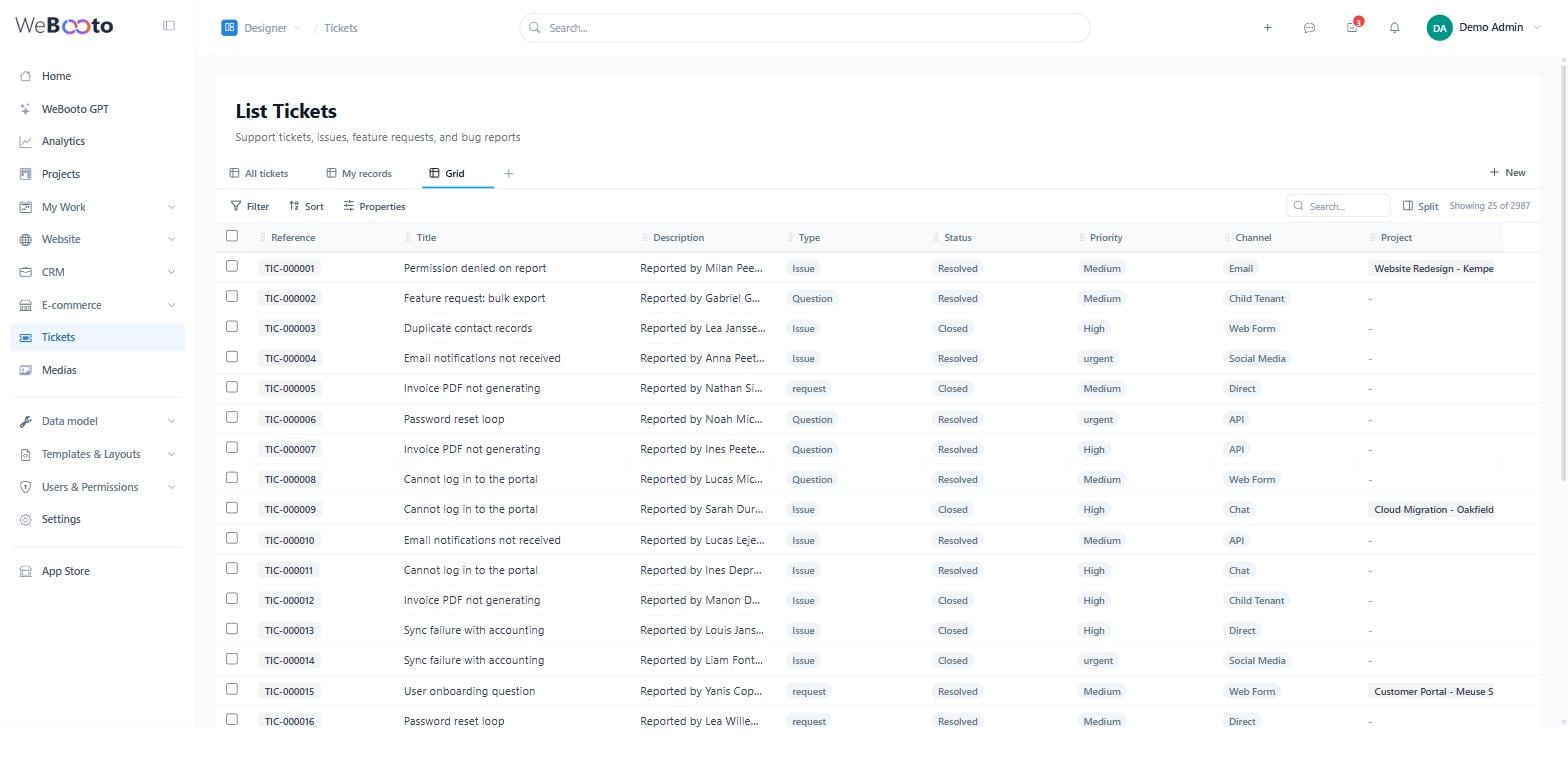Switch to All tickets tab
The width and height of the screenshot is (1568, 772).
(x=259, y=174)
